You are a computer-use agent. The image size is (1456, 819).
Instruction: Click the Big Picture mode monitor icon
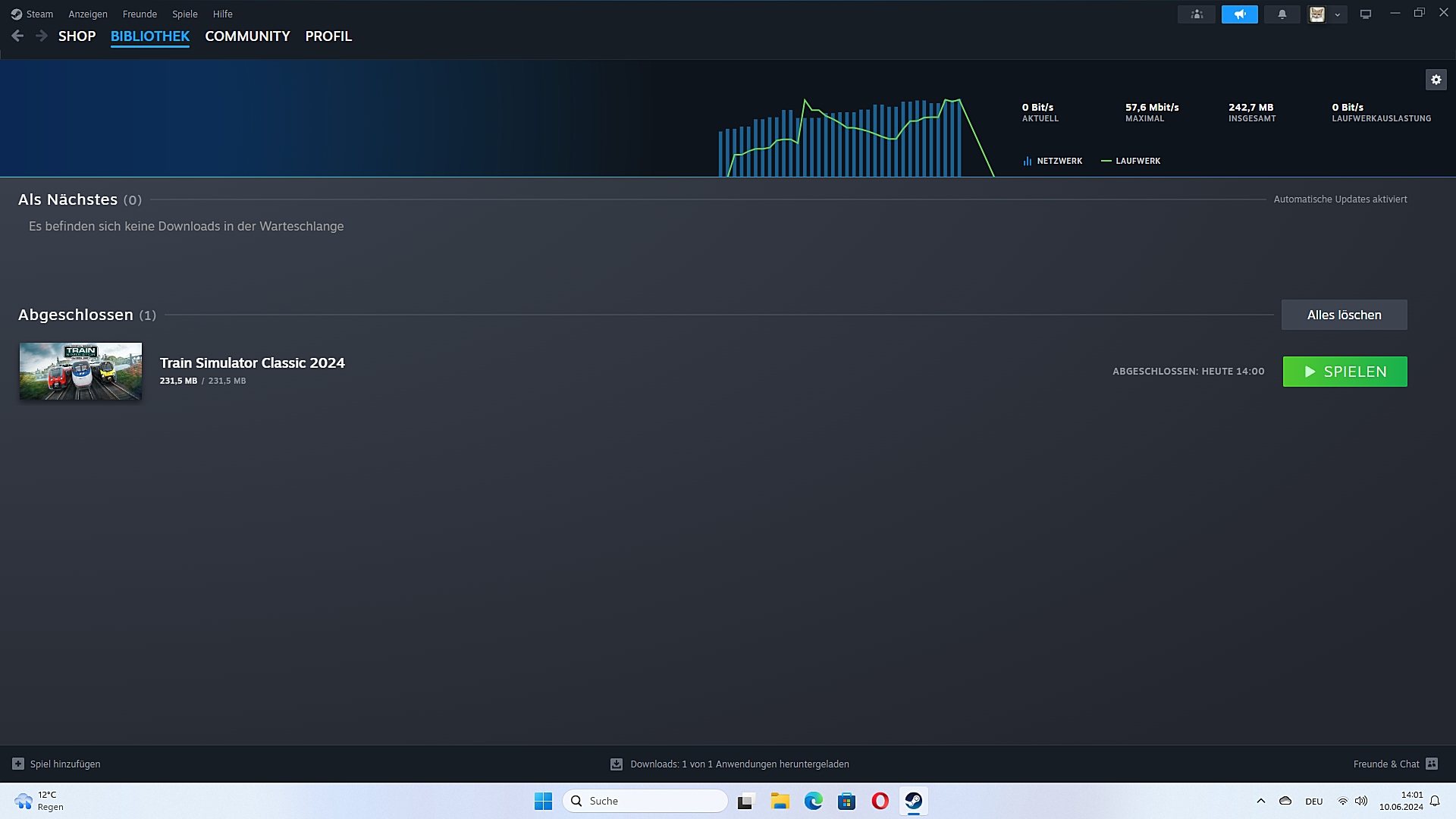(1365, 14)
